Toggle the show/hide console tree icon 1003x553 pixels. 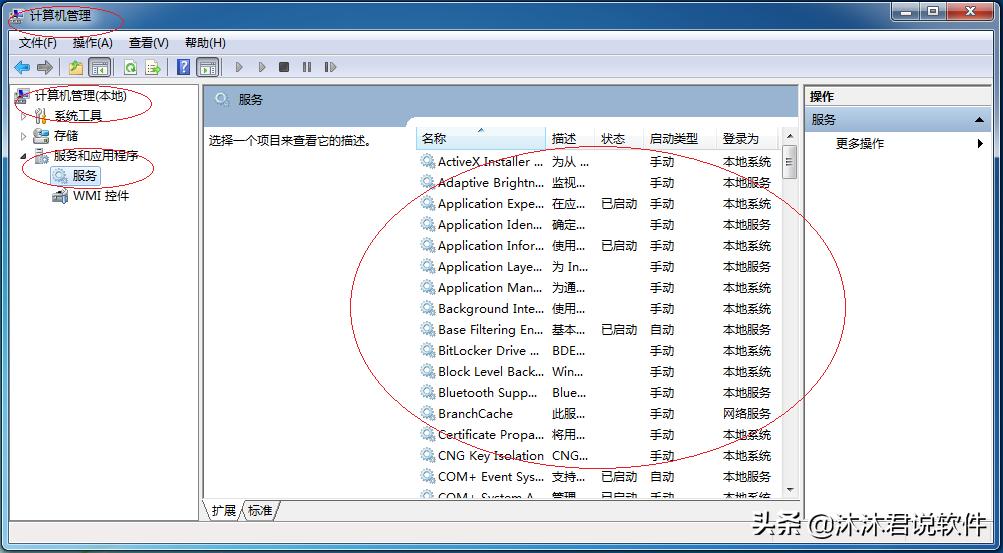99,67
